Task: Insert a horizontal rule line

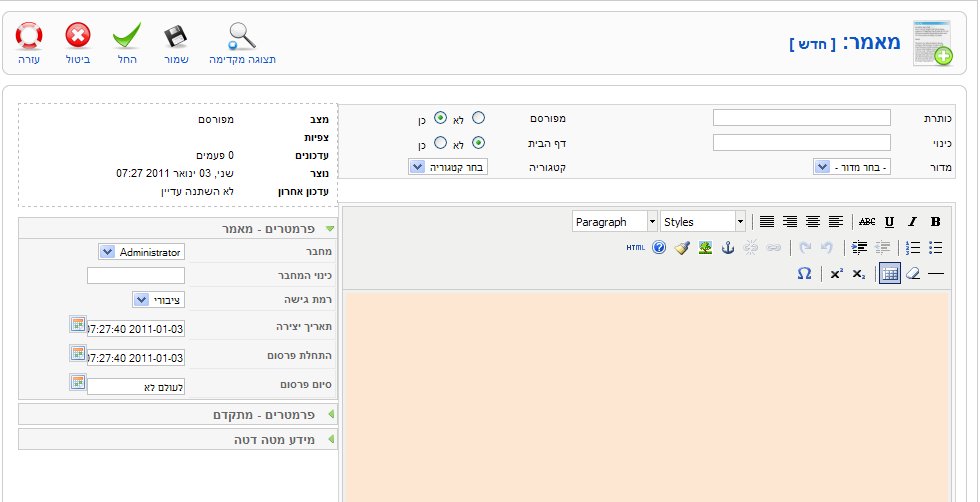Action: coord(936,274)
